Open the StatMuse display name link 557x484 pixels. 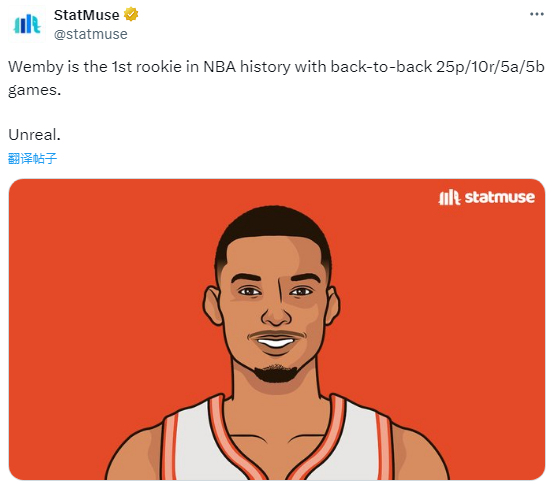tap(86, 15)
